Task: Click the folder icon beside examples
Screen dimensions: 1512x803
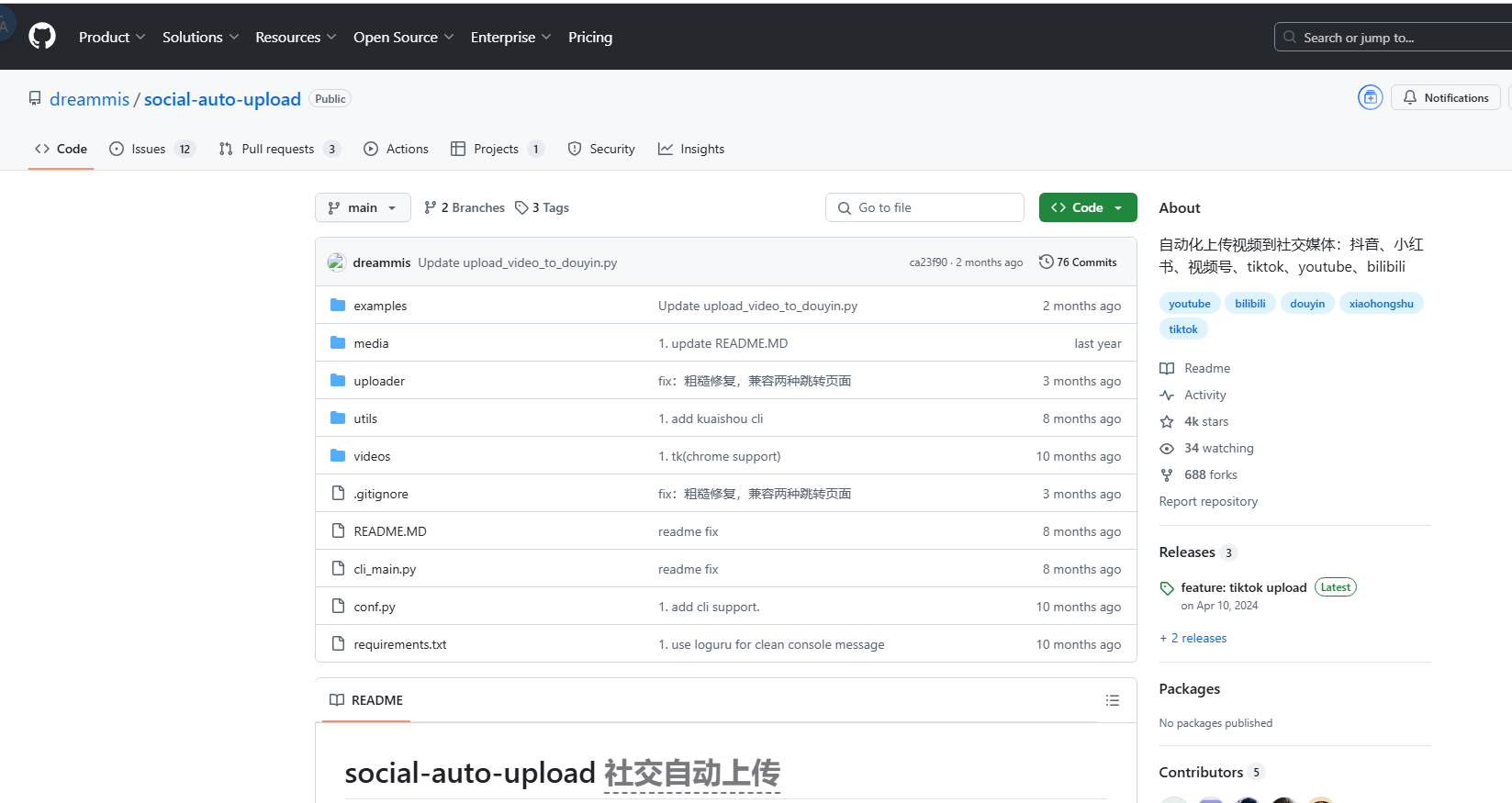Action: (x=338, y=305)
